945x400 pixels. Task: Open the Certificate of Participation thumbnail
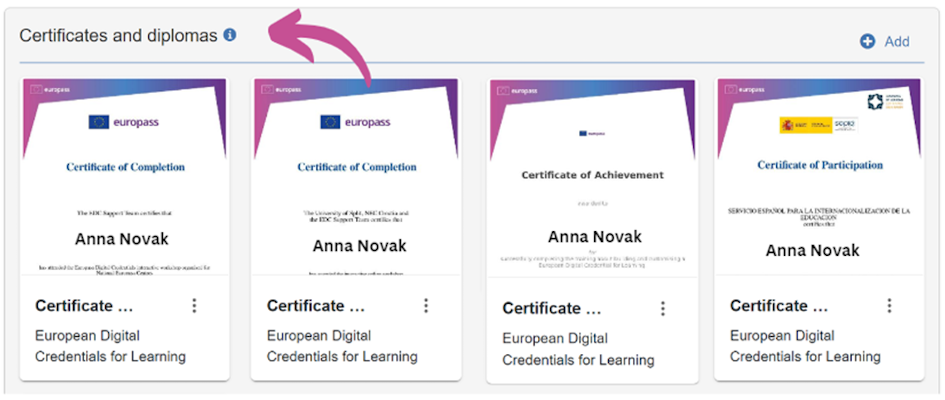(819, 177)
